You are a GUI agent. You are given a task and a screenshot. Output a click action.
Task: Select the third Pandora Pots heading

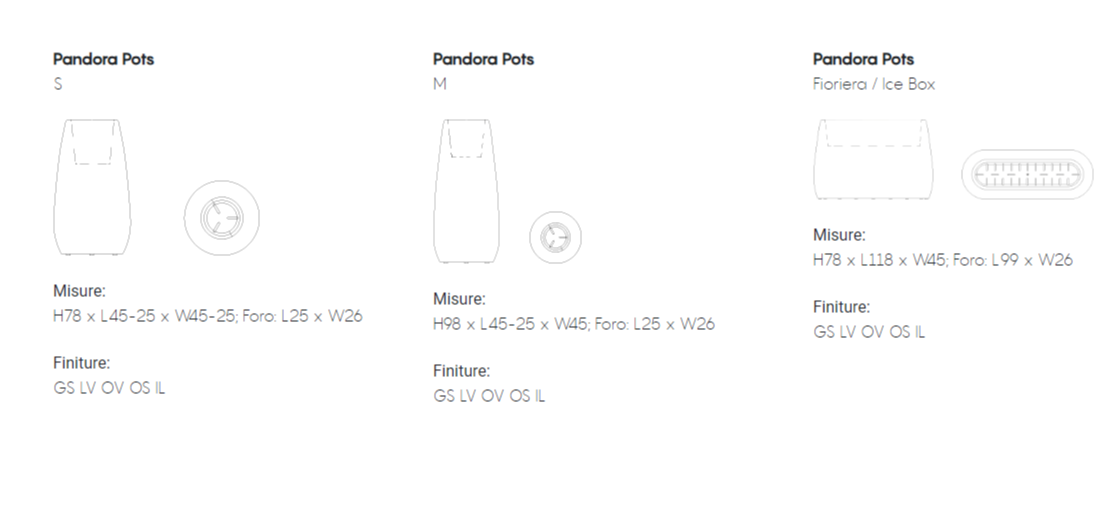864,59
